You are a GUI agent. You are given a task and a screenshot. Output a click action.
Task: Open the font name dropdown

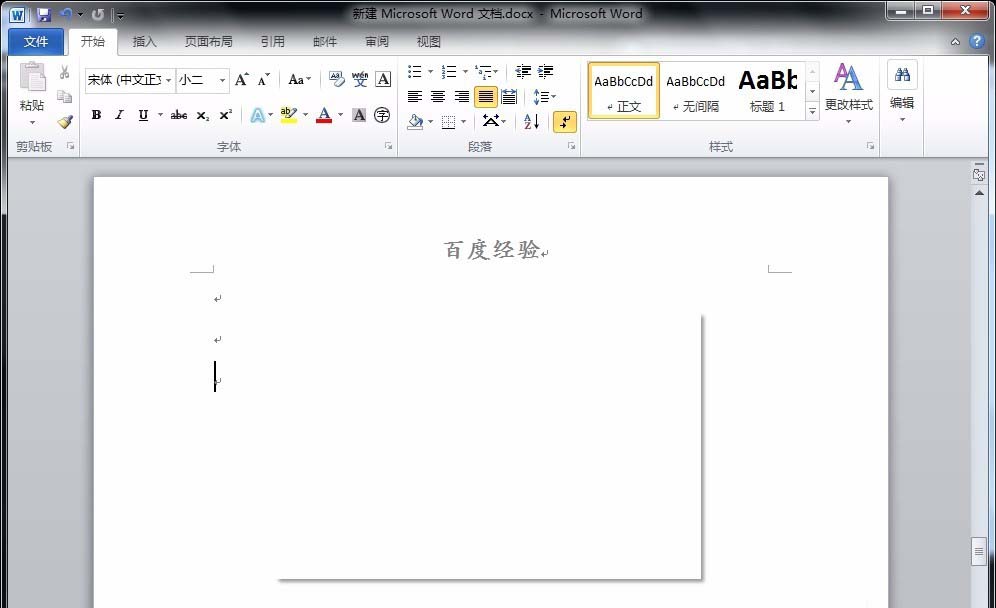(x=168, y=80)
